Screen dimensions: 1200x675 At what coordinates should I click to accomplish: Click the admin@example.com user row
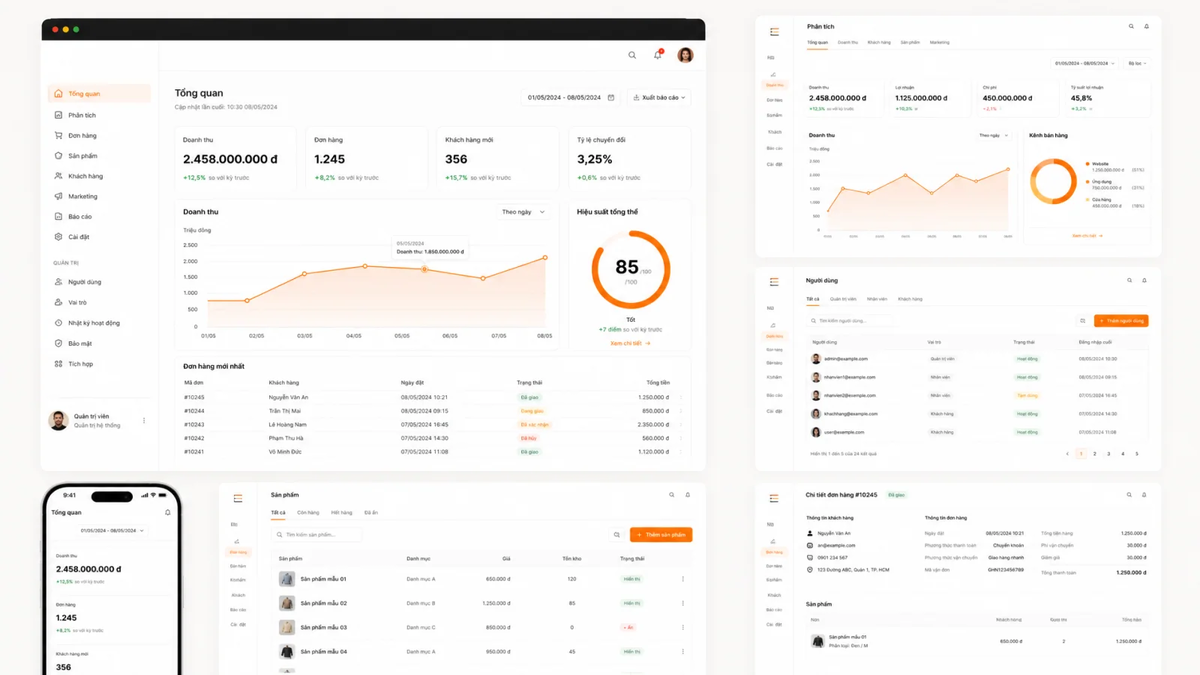977,358
